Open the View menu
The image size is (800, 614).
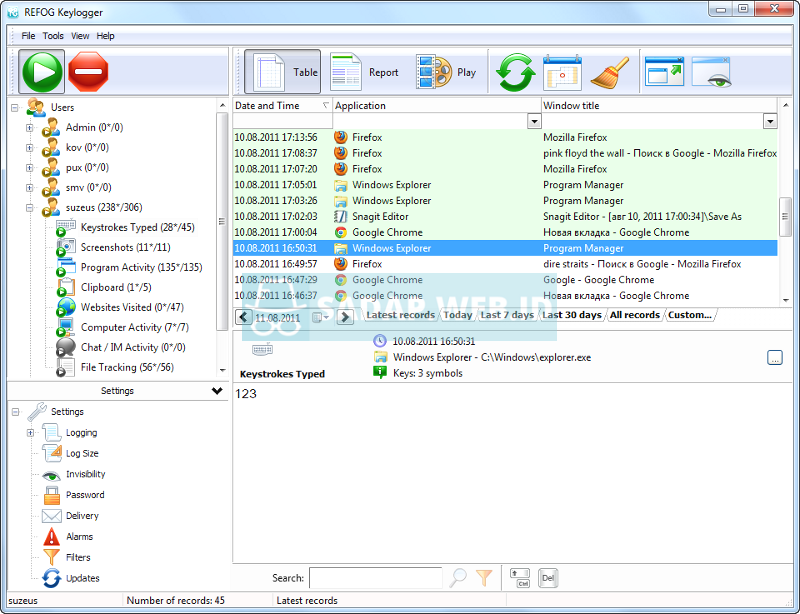pos(80,36)
